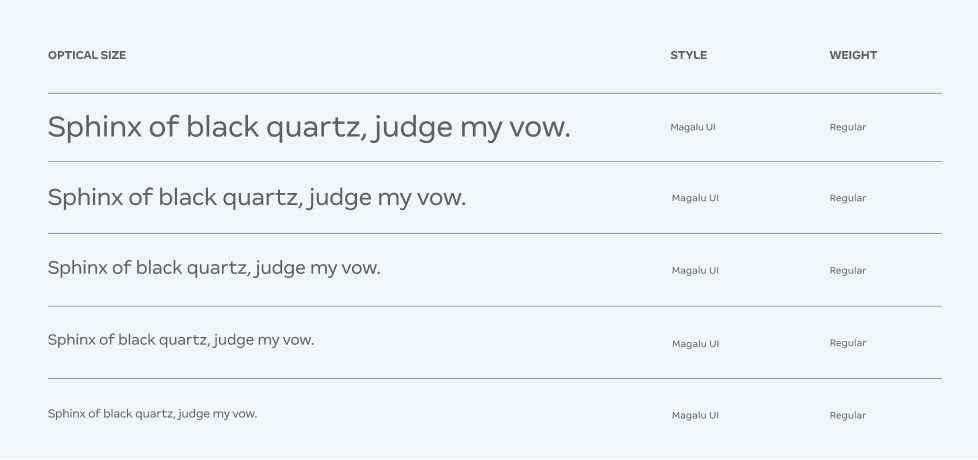
Task: Click the divider line below the column headers
Action: click(495, 93)
